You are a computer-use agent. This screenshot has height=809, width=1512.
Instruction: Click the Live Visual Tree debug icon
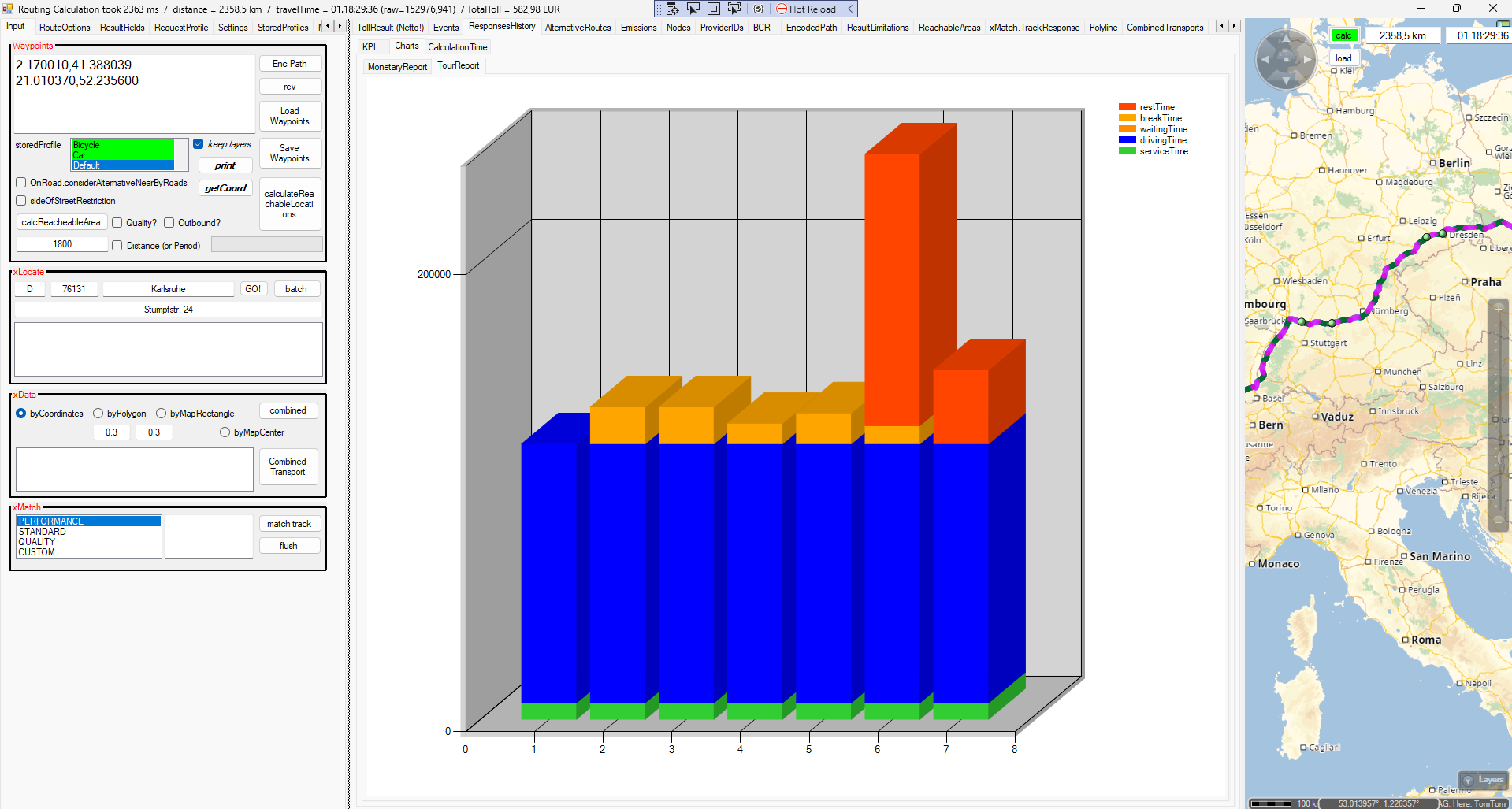pyautogui.click(x=672, y=9)
